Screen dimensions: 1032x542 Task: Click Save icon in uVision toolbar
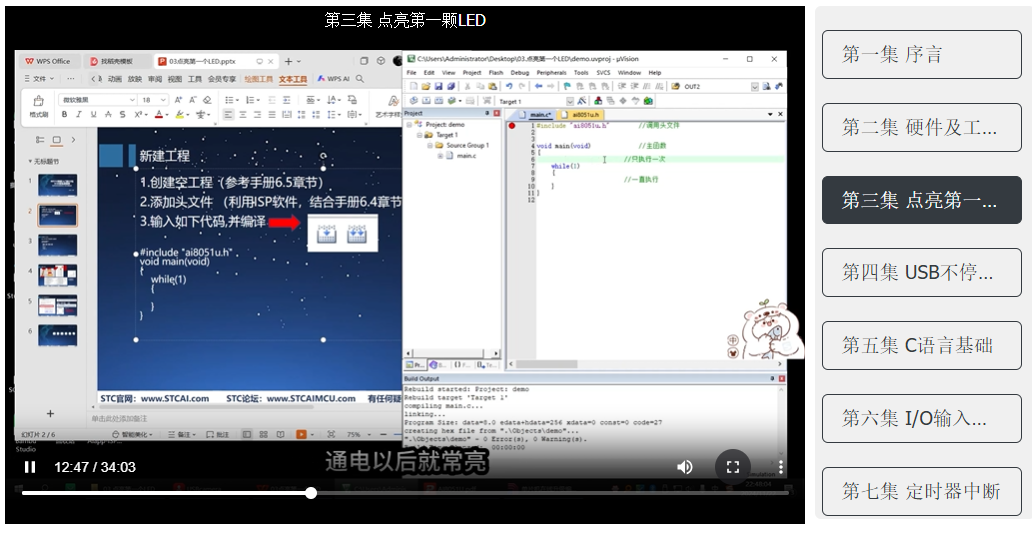point(438,86)
